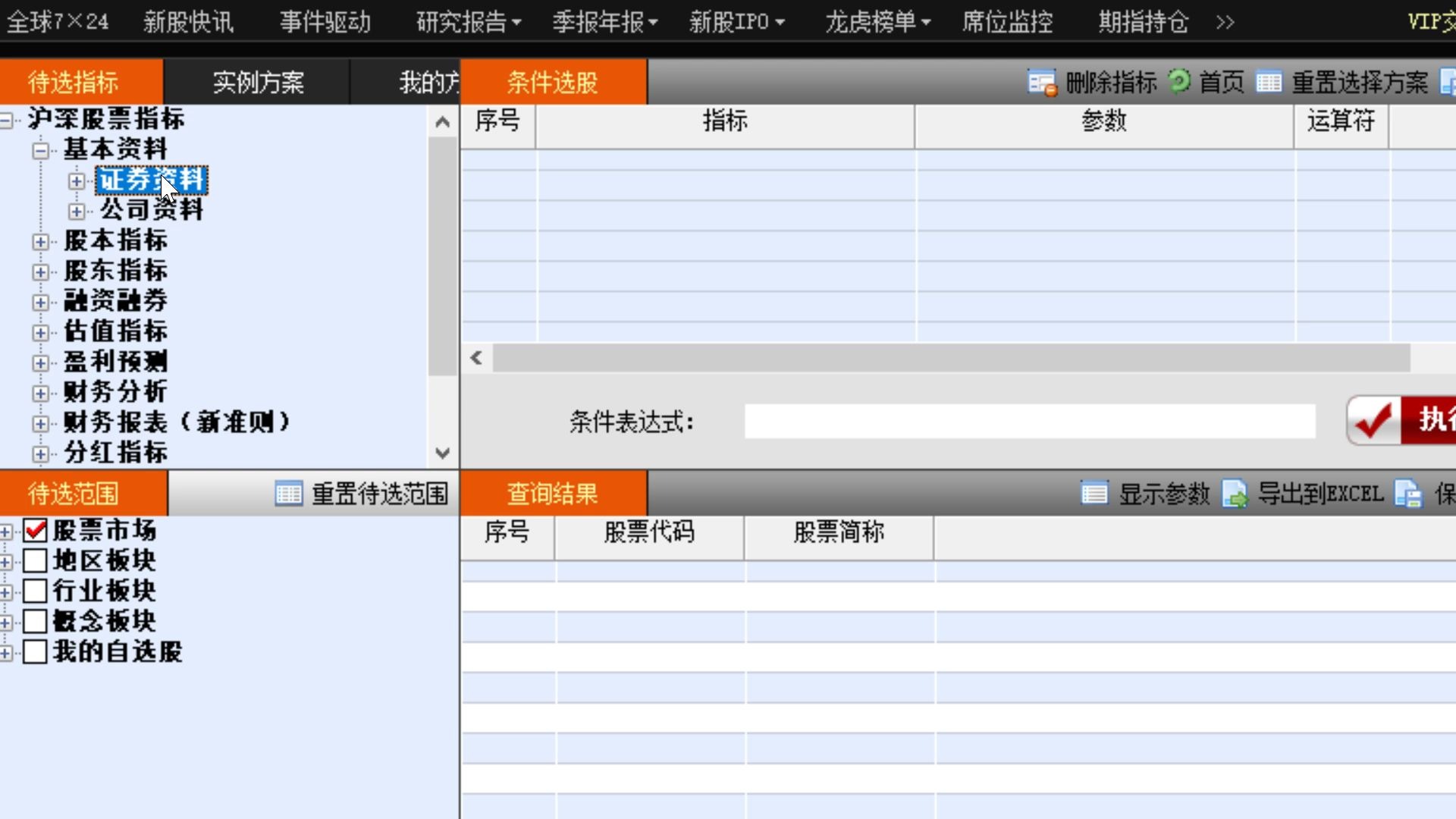Click the indicator tree vertical scrollbar thumb

coord(443,256)
